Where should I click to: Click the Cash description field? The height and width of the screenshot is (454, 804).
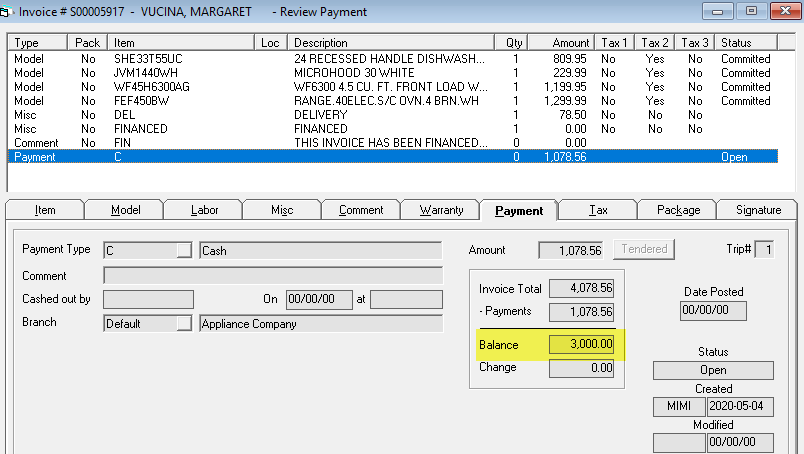pos(320,250)
